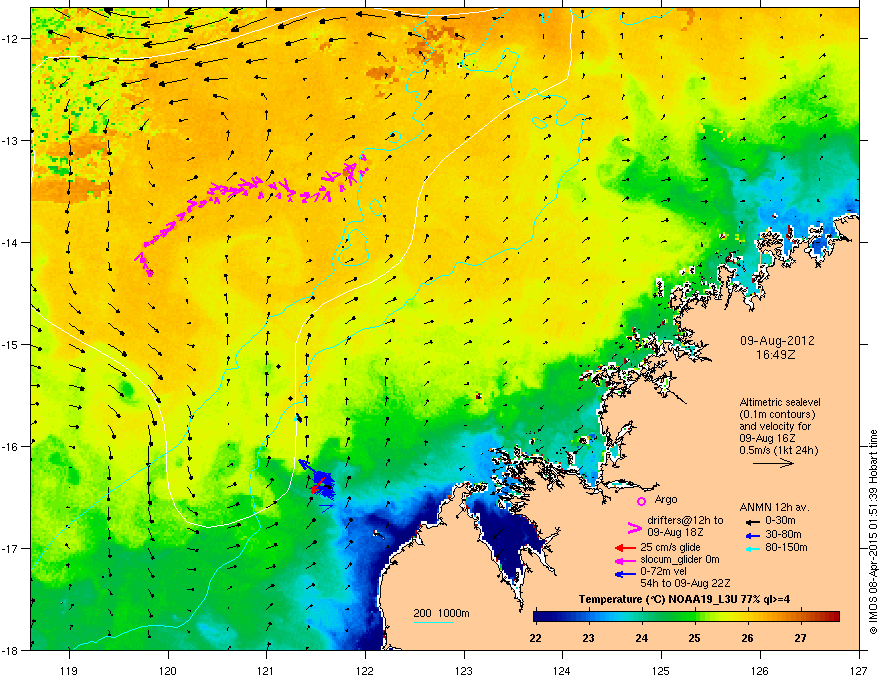Viewport: 880px width, 680px height.
Task: Click the longitude axis label 123
Action: [x=464, y=671]
